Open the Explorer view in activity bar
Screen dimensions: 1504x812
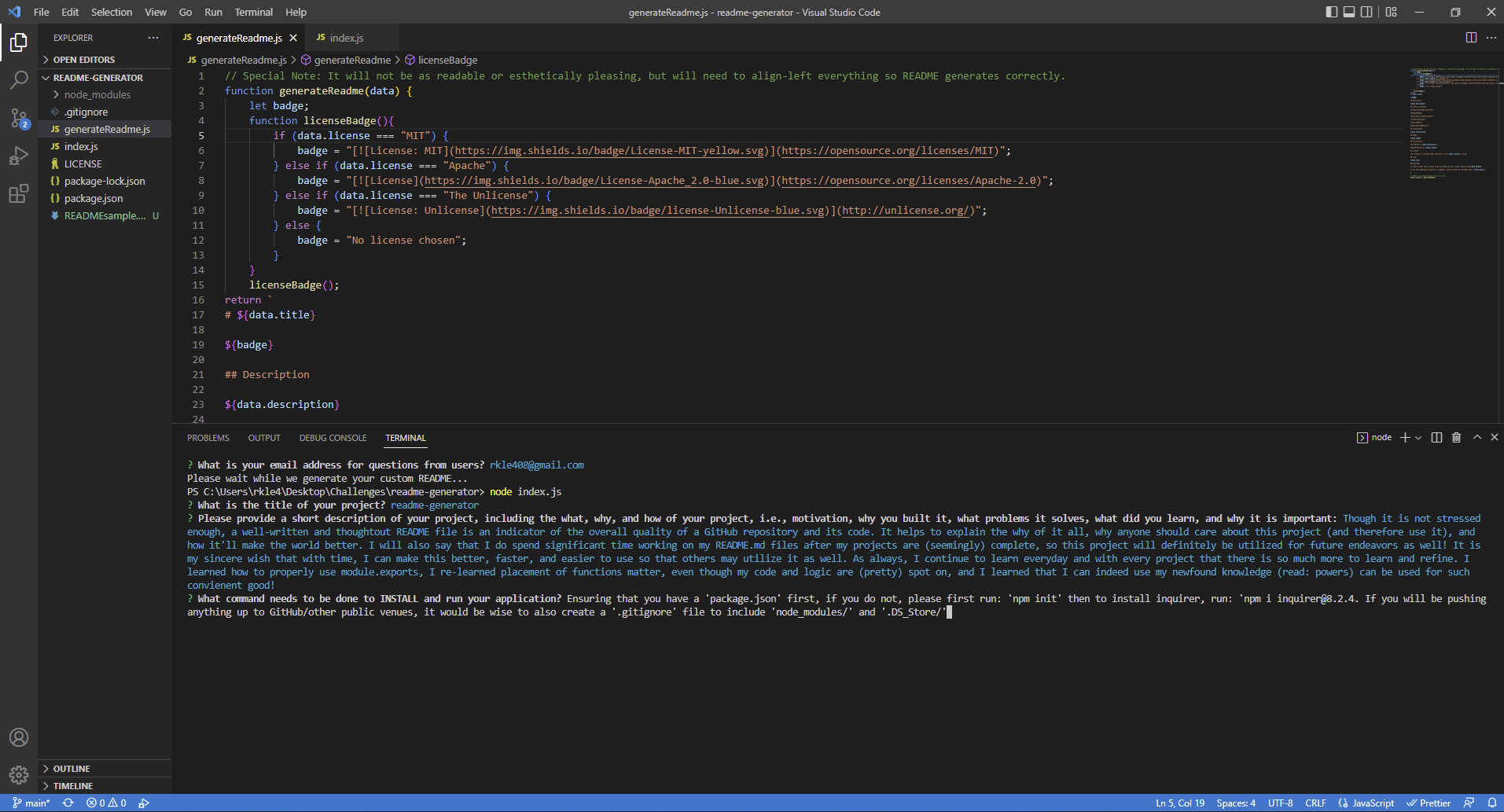coord(19,42)
